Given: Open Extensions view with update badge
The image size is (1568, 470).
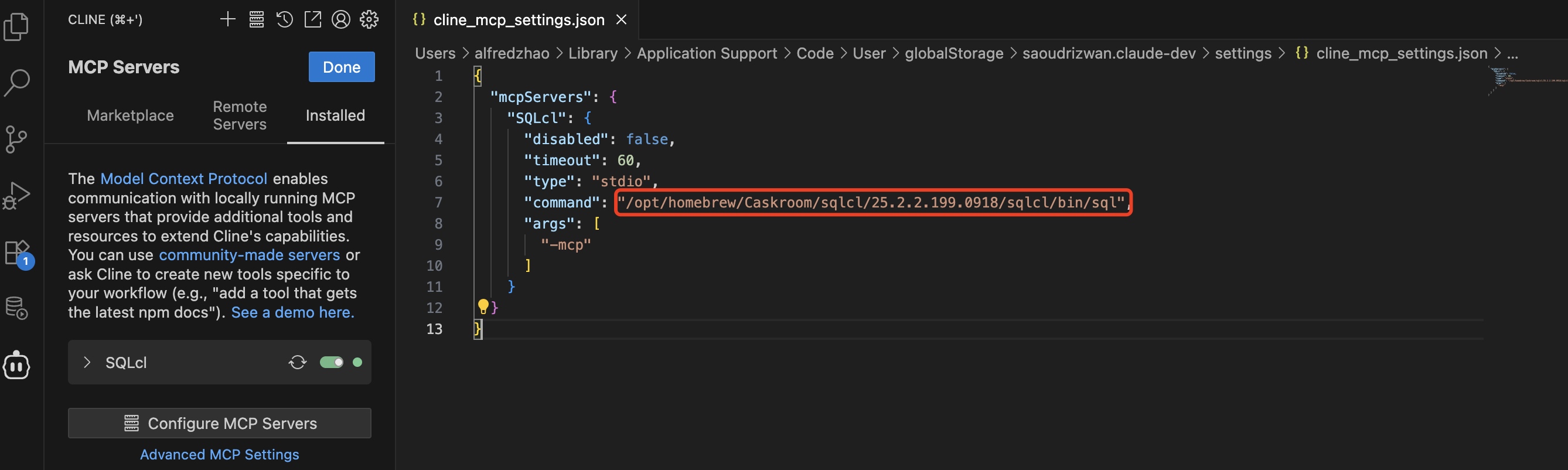Looking at the screenshot, I should (16, 252).
